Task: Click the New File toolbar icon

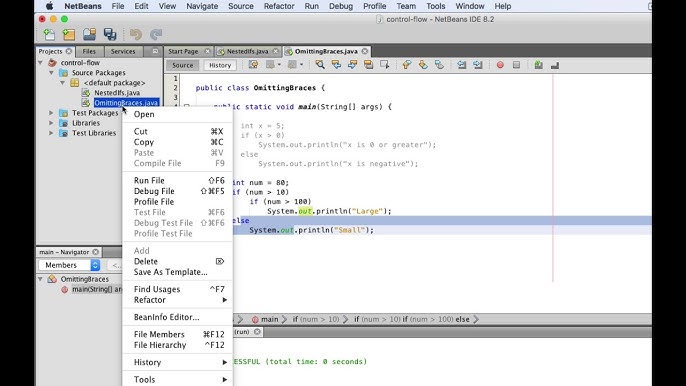Action: click(x=49, y=34)
